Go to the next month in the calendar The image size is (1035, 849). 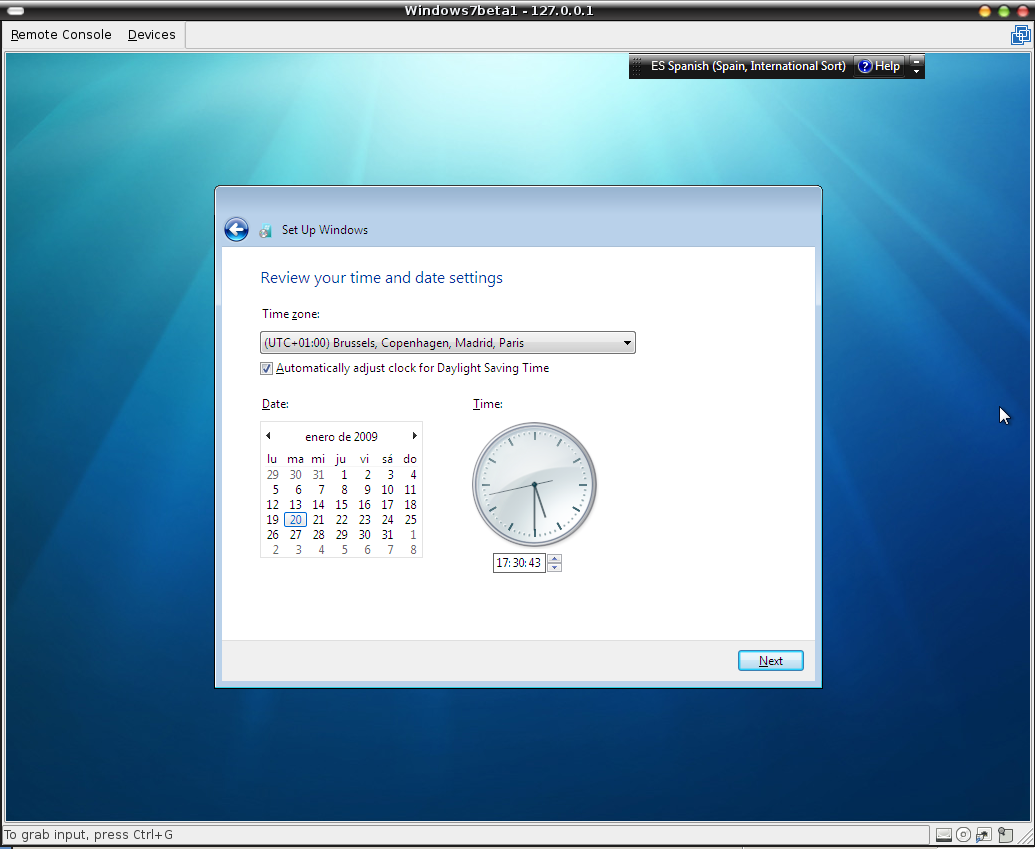point(415,436)
